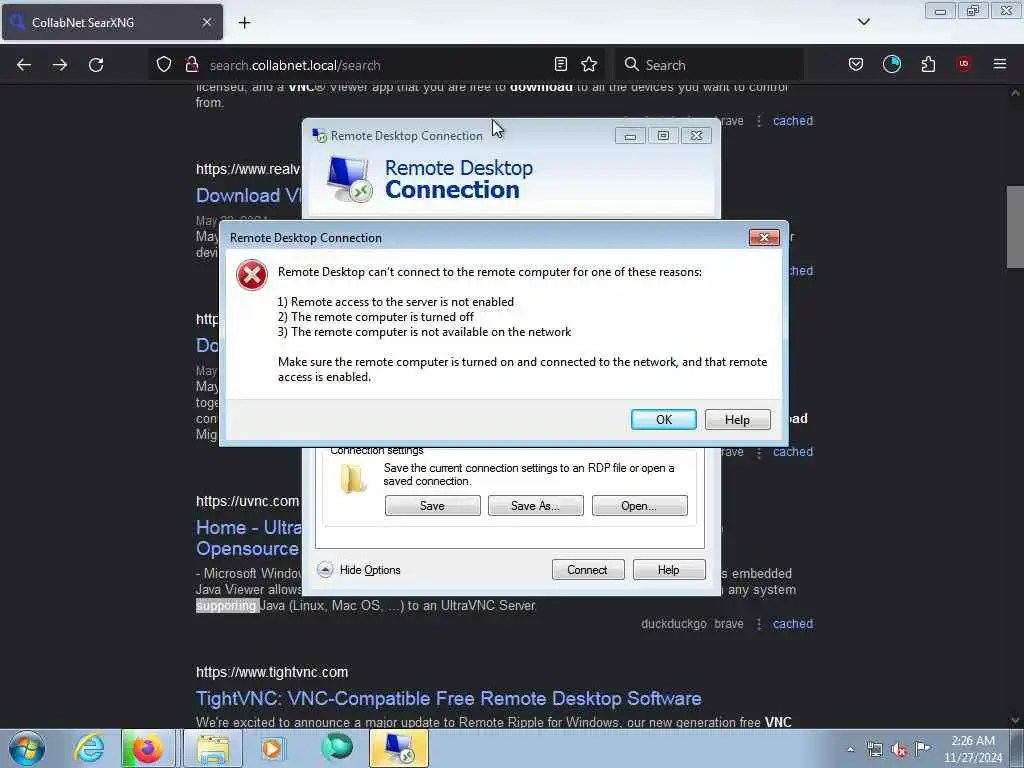Open uBlock Origin extension icon

coord(964,64)
